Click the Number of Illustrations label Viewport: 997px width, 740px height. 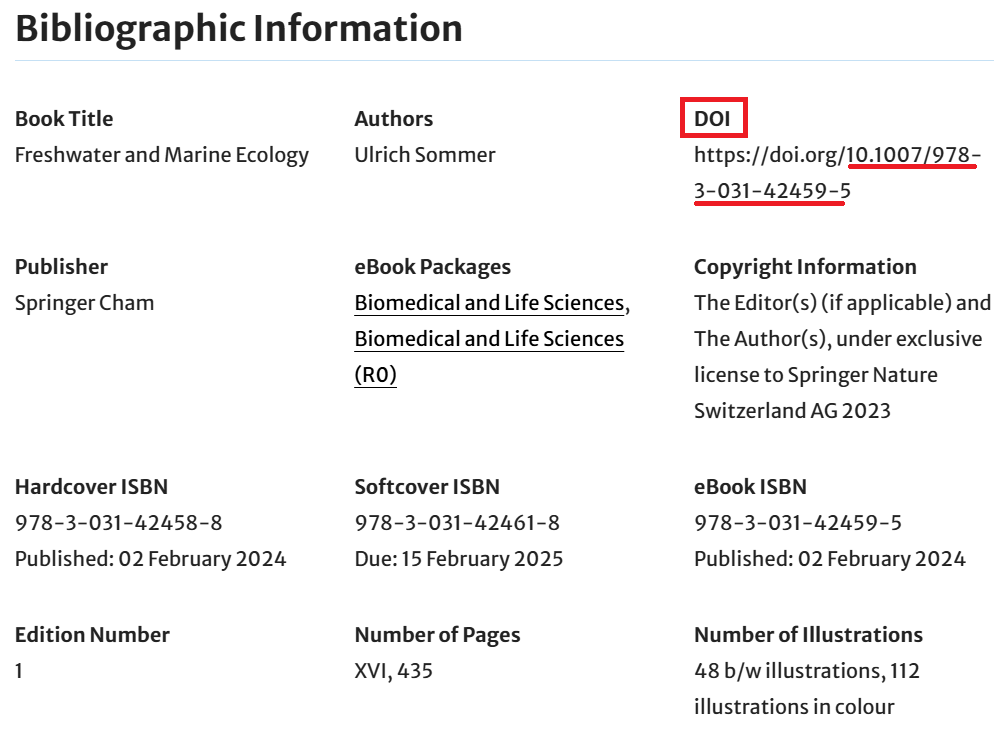(809, 635)
